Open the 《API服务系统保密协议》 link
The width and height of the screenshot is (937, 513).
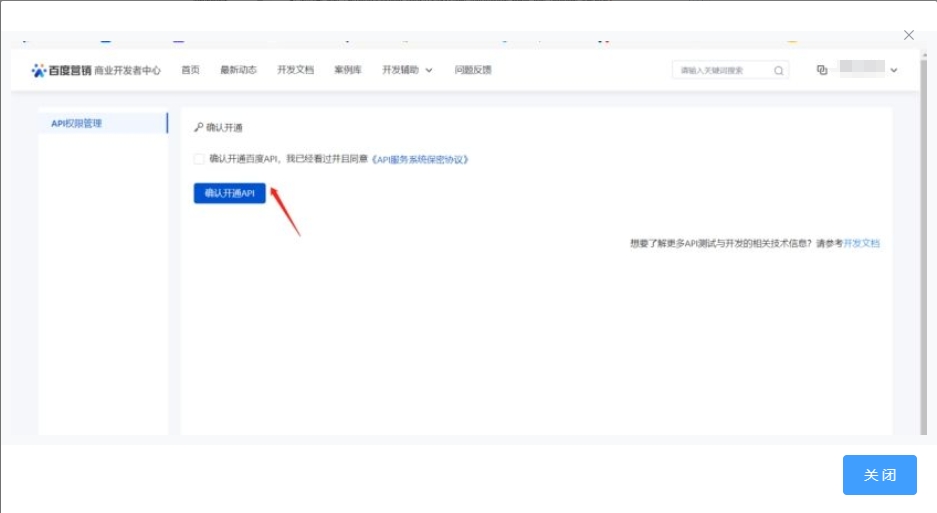point(419,159)
